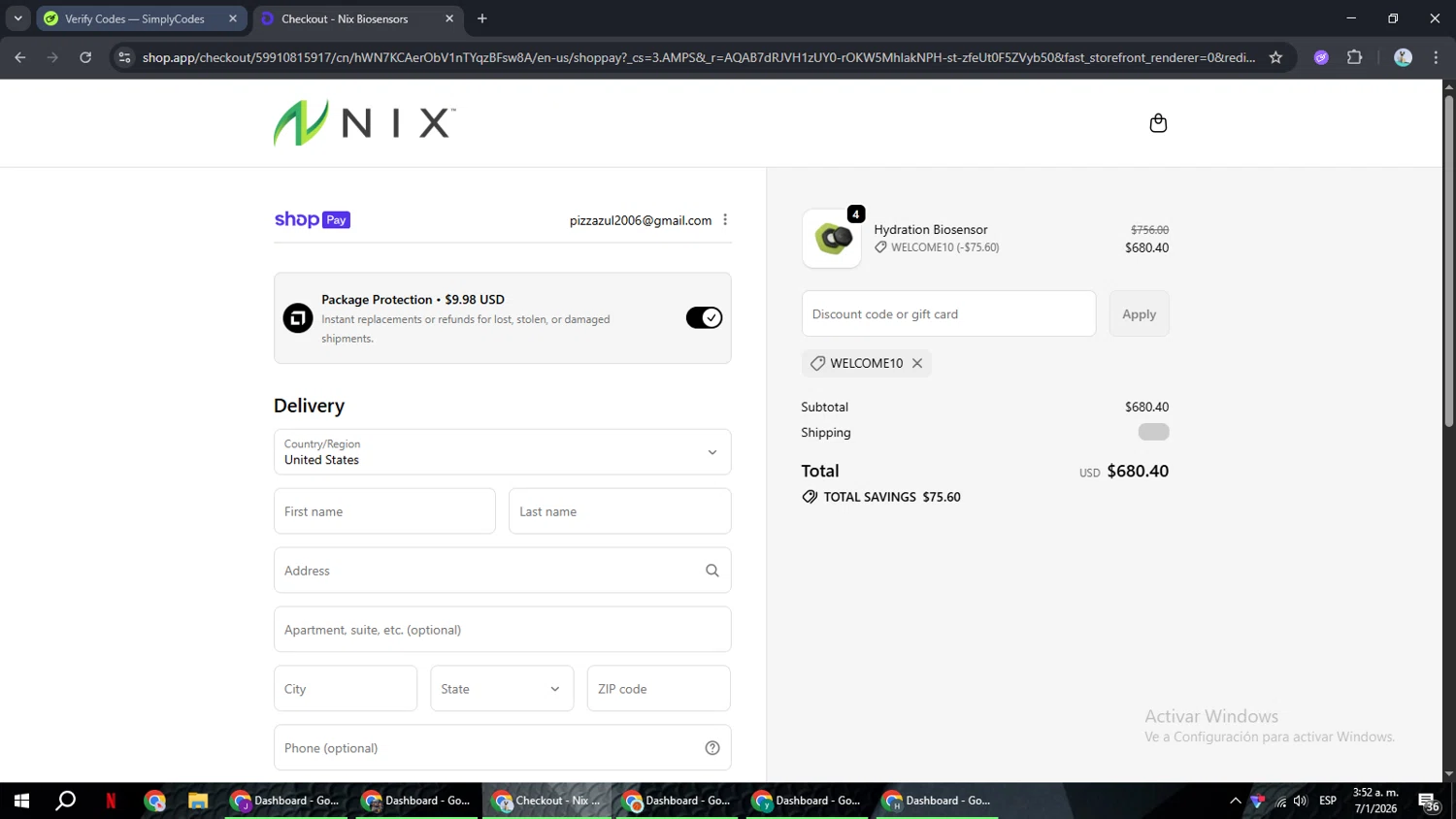
Task: Click the City field
Action: coord(346,689)
